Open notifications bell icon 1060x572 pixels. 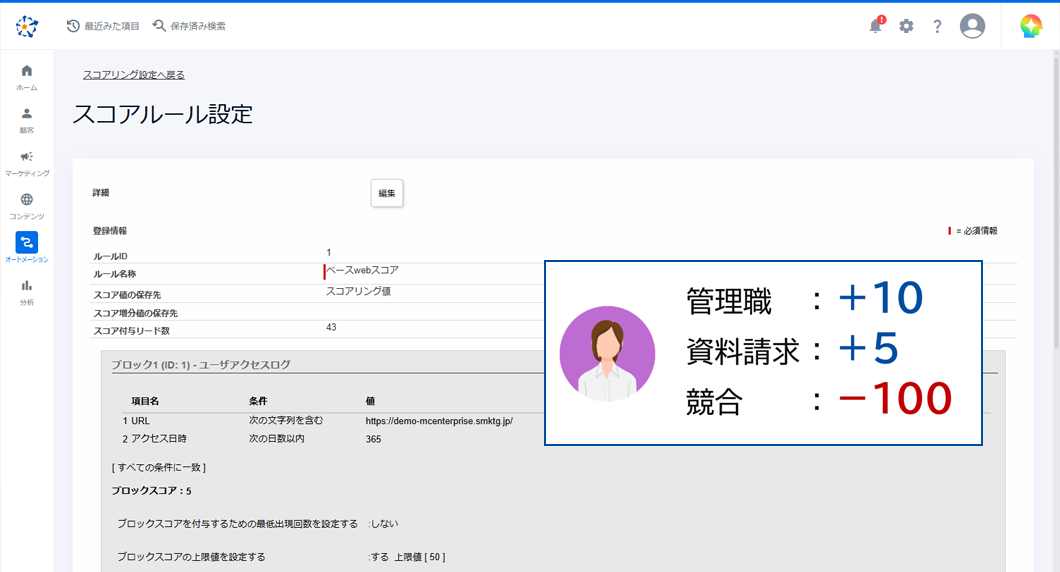(875, 27)
